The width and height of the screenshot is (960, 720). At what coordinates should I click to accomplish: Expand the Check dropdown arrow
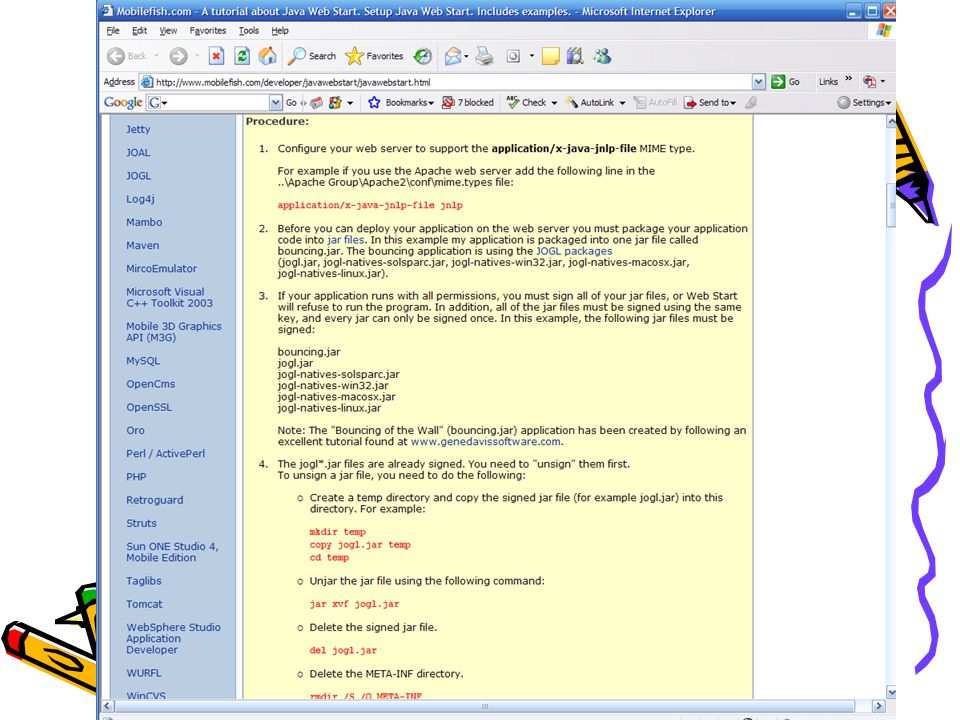554,103
